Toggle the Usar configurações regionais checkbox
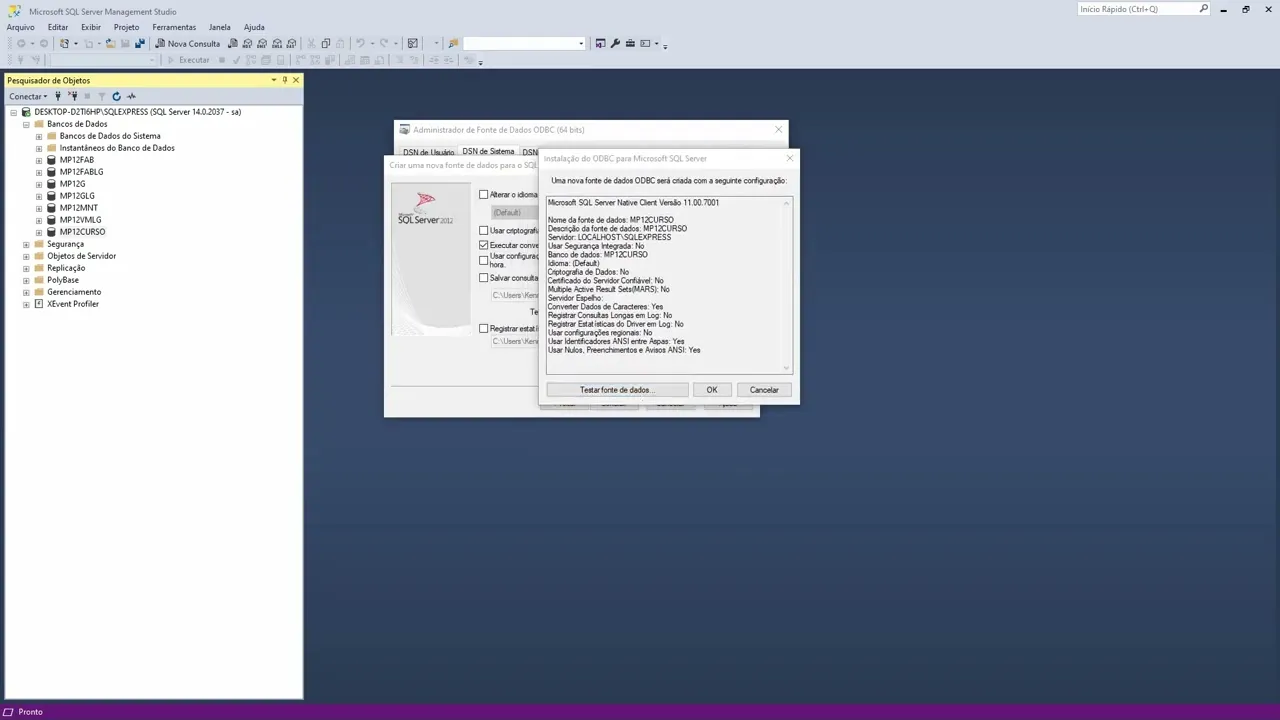This screenshot has width=1280, height=720. [x=484, y=260]
